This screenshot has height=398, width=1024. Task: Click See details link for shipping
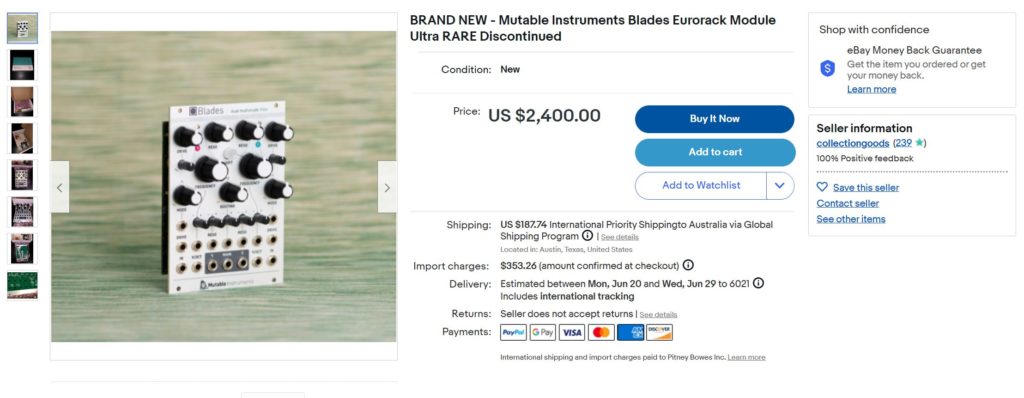(620, 237)
